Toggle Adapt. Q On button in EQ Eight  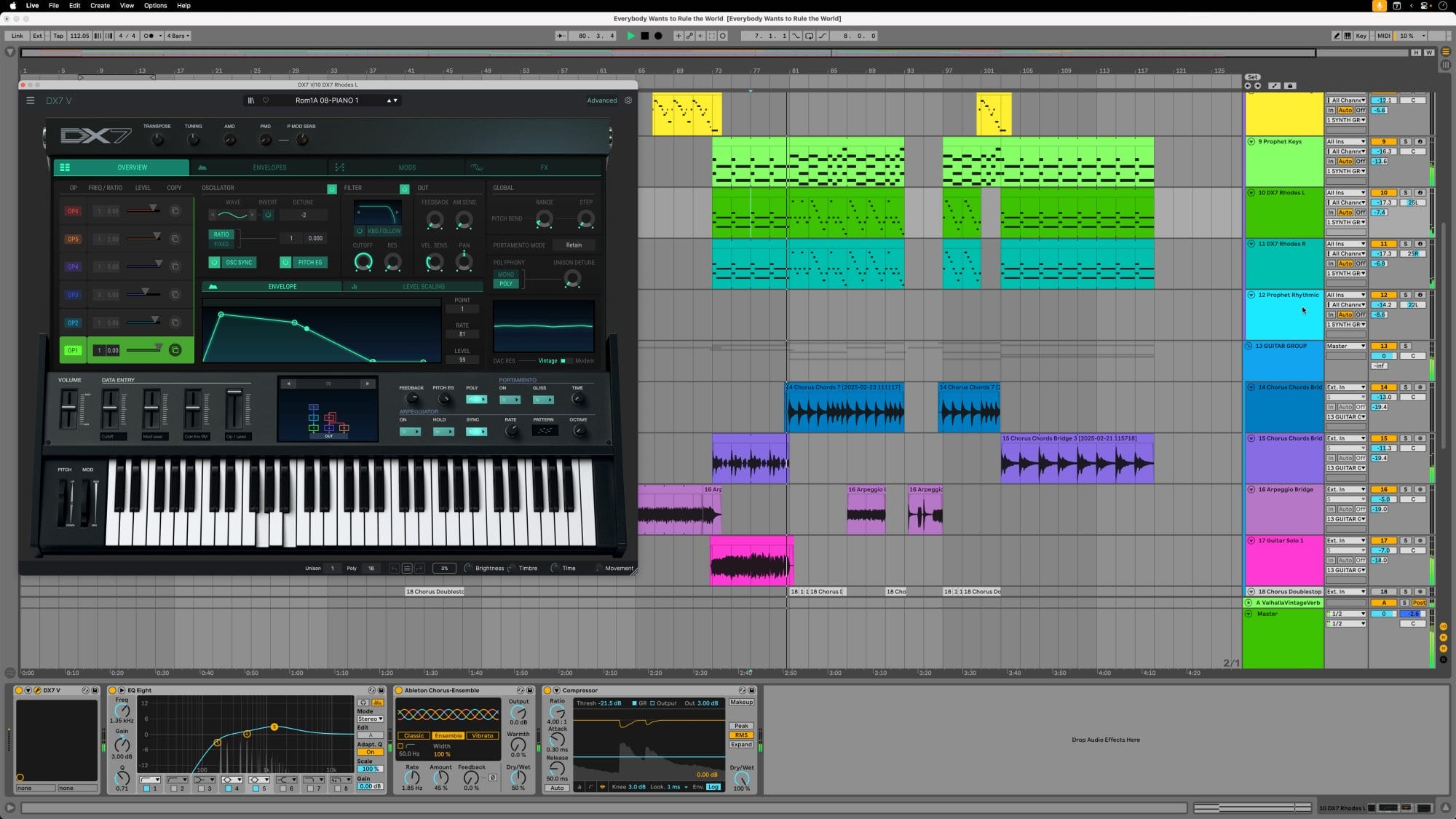370,752
